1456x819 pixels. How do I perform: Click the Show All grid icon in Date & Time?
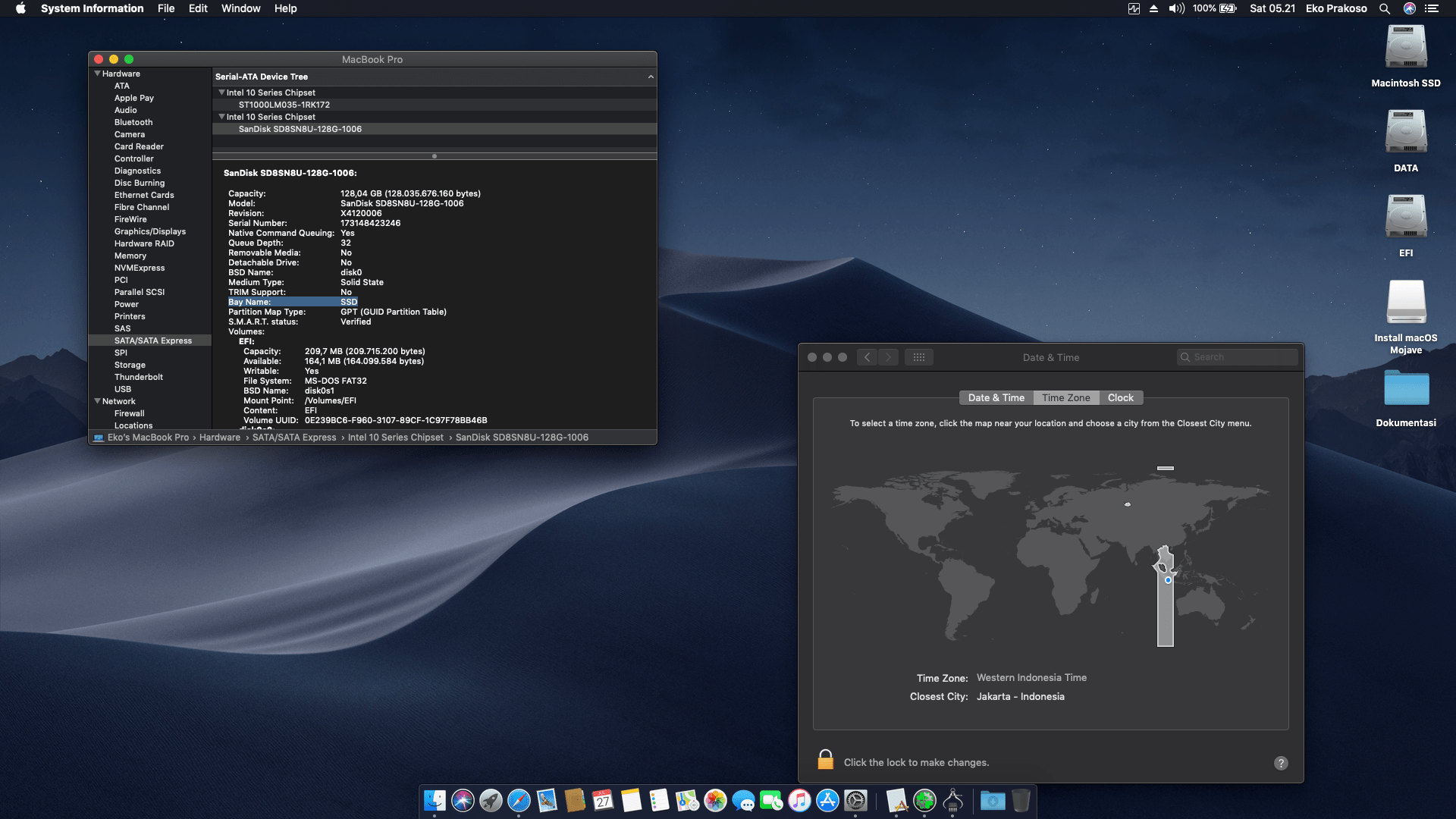(x=918, y=356)
